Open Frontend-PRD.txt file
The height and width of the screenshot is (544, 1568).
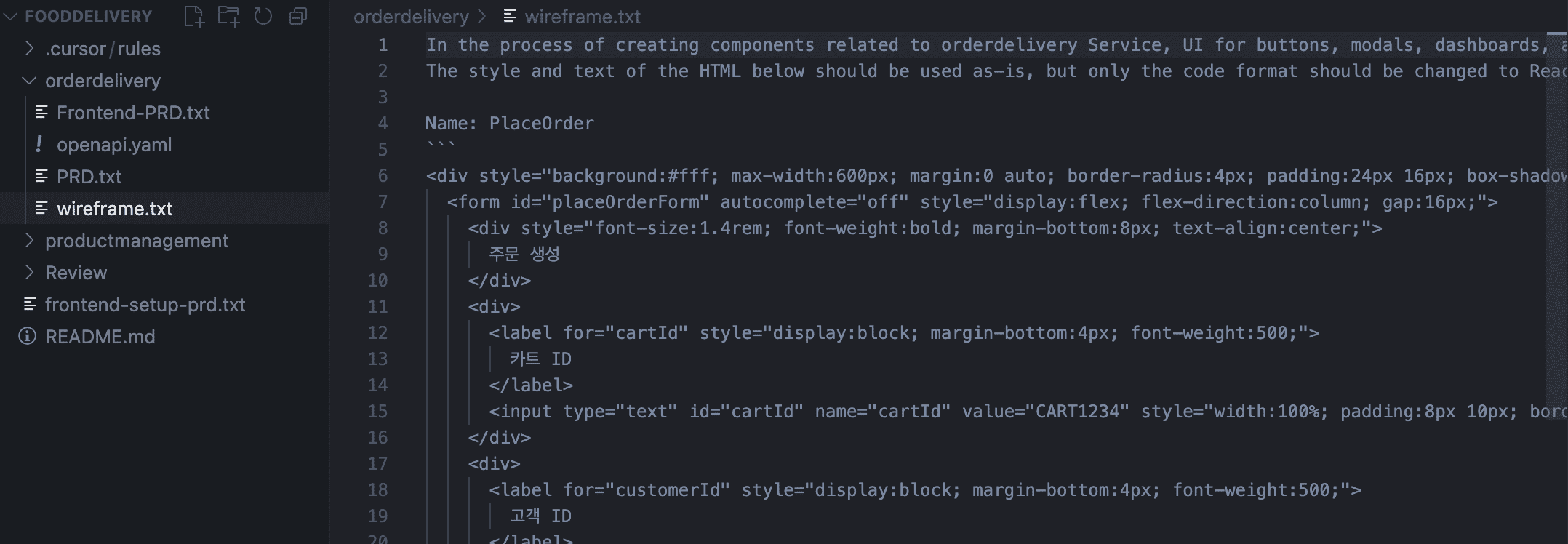[x=133, y=113]
